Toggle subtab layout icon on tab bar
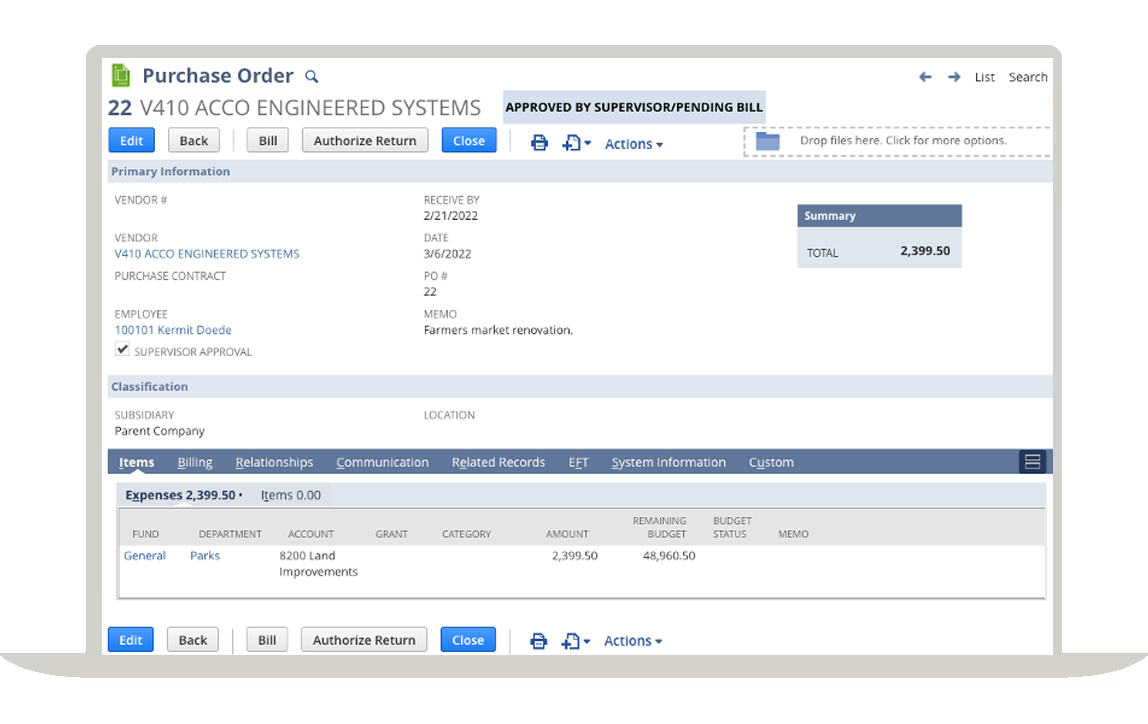Image resolution: width=1148 pixels, height=724 pixels. point(1033,462)
